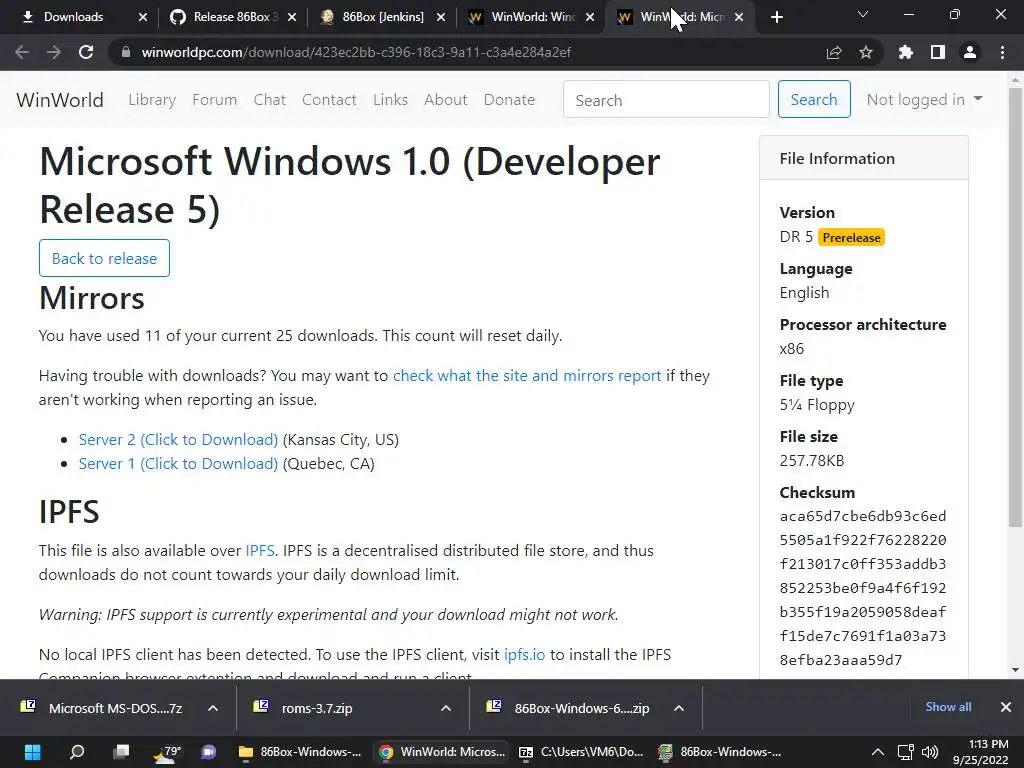Screen dimensions: 1024x768
Task: Open network status tray icon
Action: [905, 752]
